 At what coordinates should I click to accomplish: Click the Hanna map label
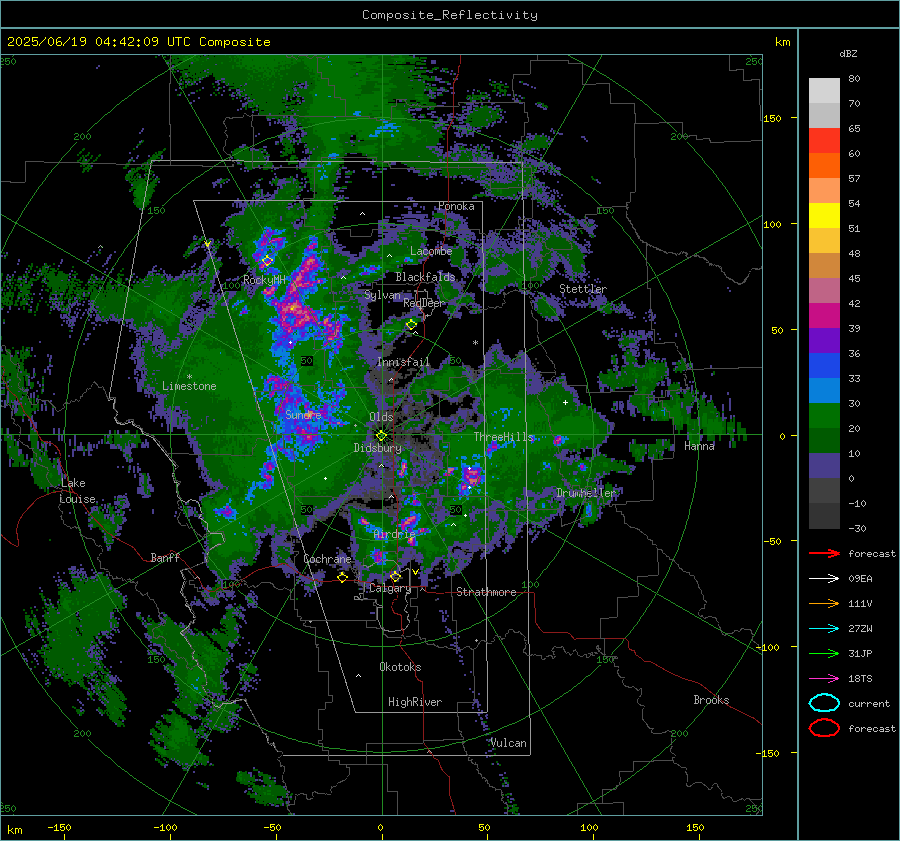pos(699,446)
